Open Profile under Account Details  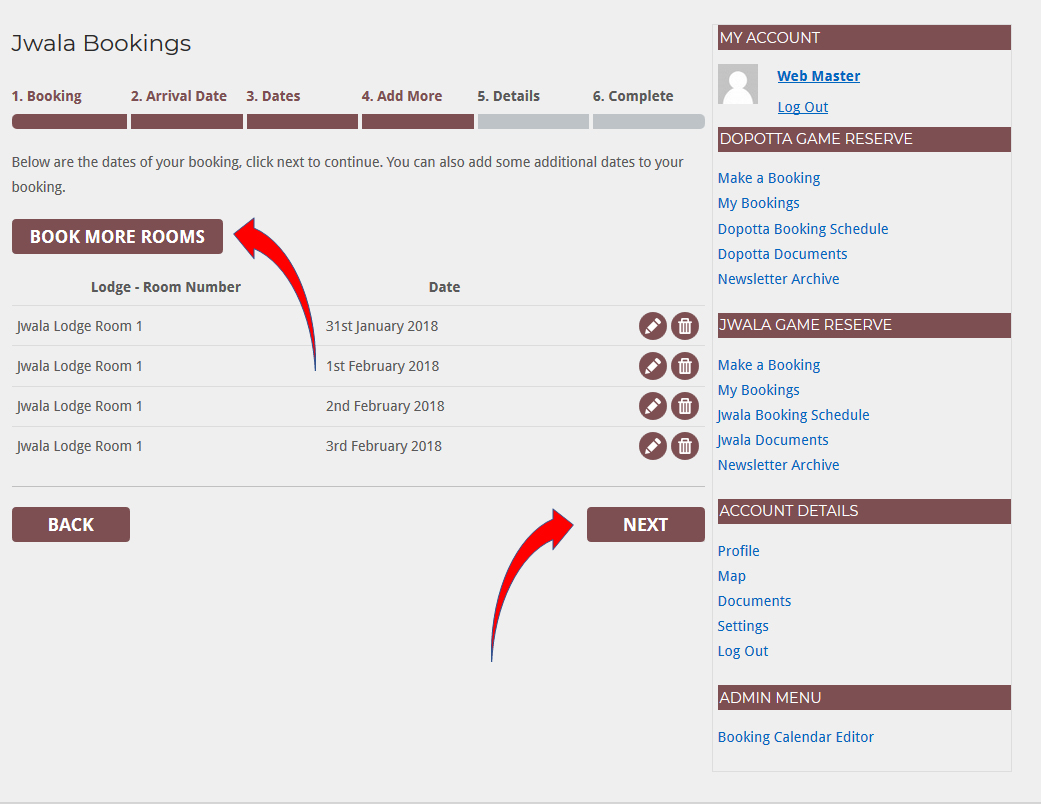pyautogui.click(x=738, y=551)
